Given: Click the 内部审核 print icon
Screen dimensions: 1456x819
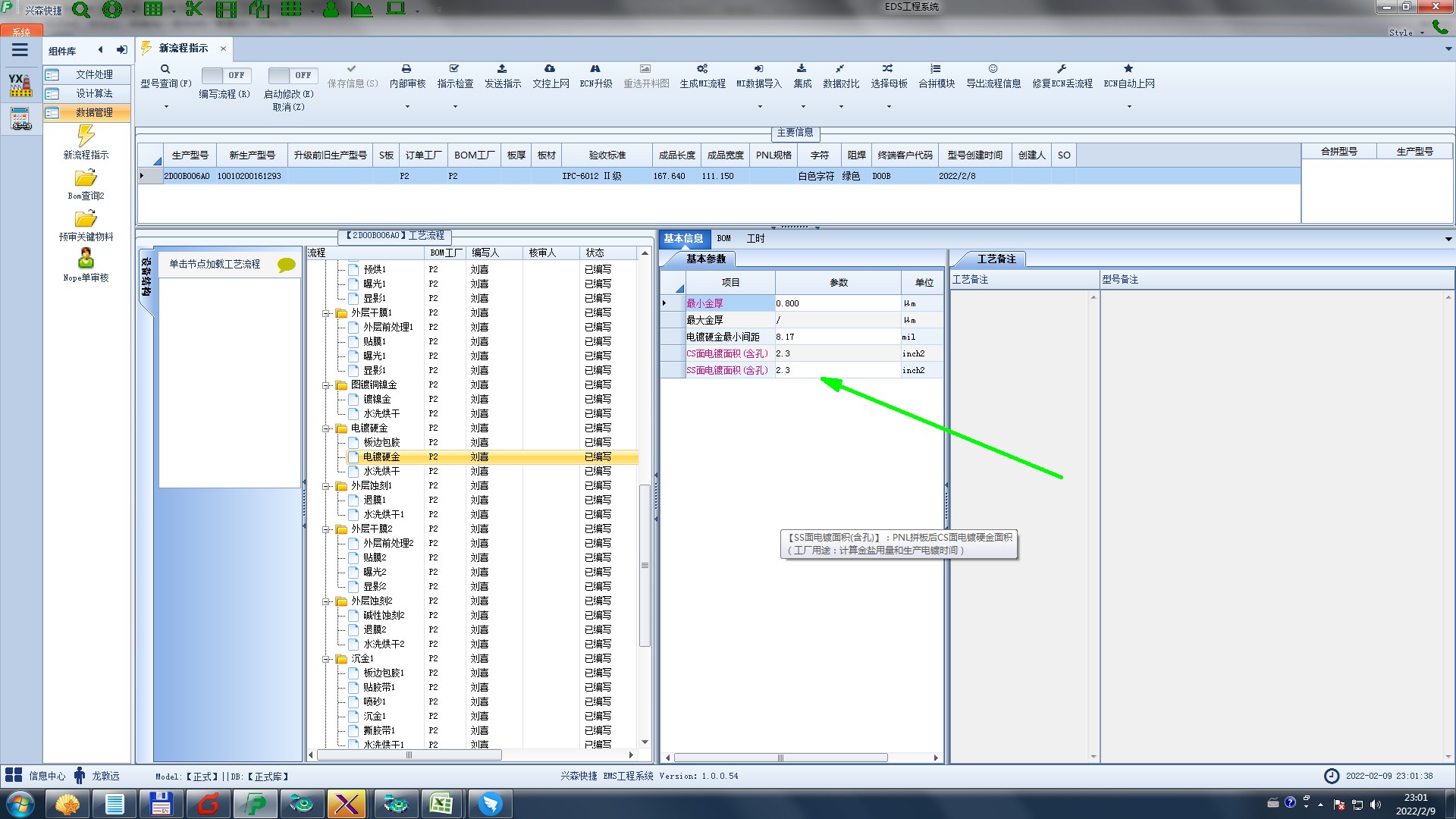Looking at the screenshot, I should pos(406,69).
